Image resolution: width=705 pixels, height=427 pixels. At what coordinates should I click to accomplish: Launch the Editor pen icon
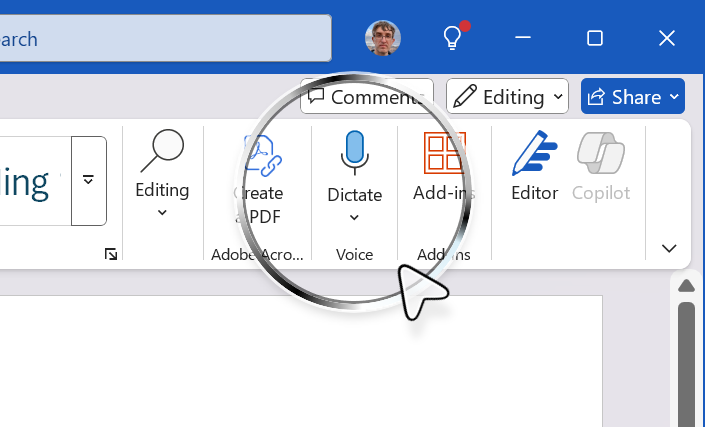[534, 154]
